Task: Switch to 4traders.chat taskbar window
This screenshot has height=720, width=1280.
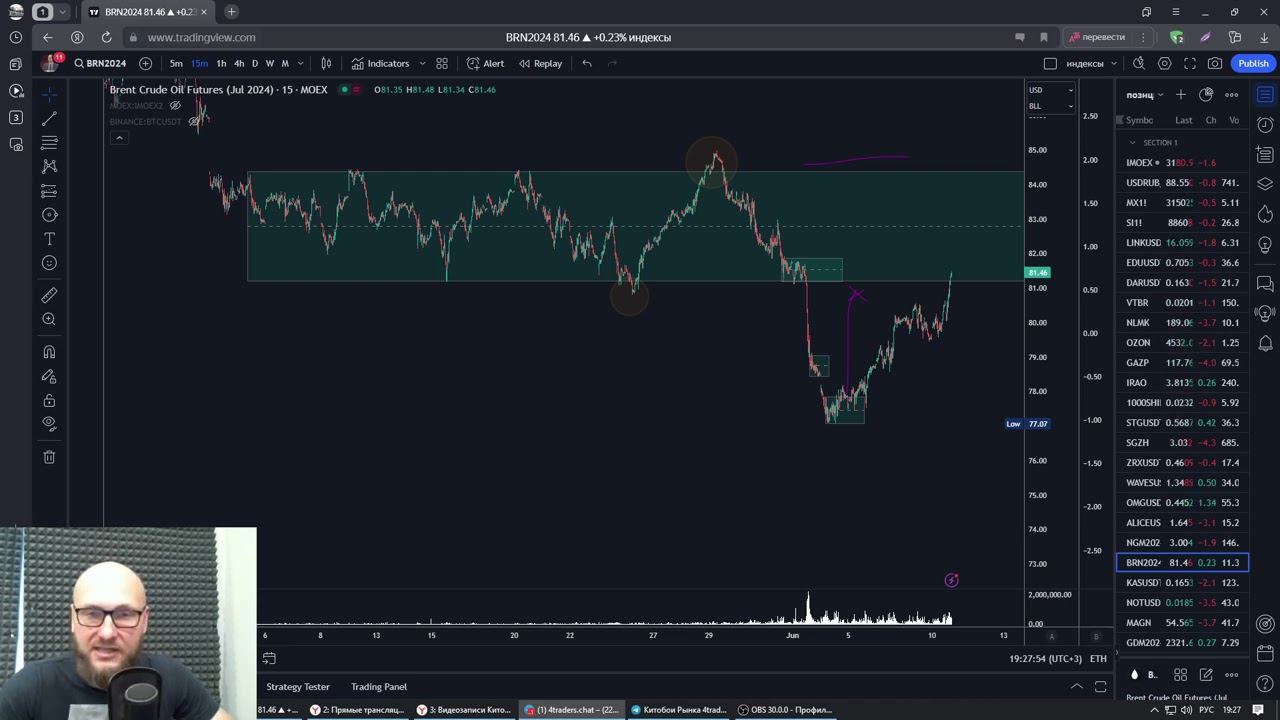Action: coord(572,710)
